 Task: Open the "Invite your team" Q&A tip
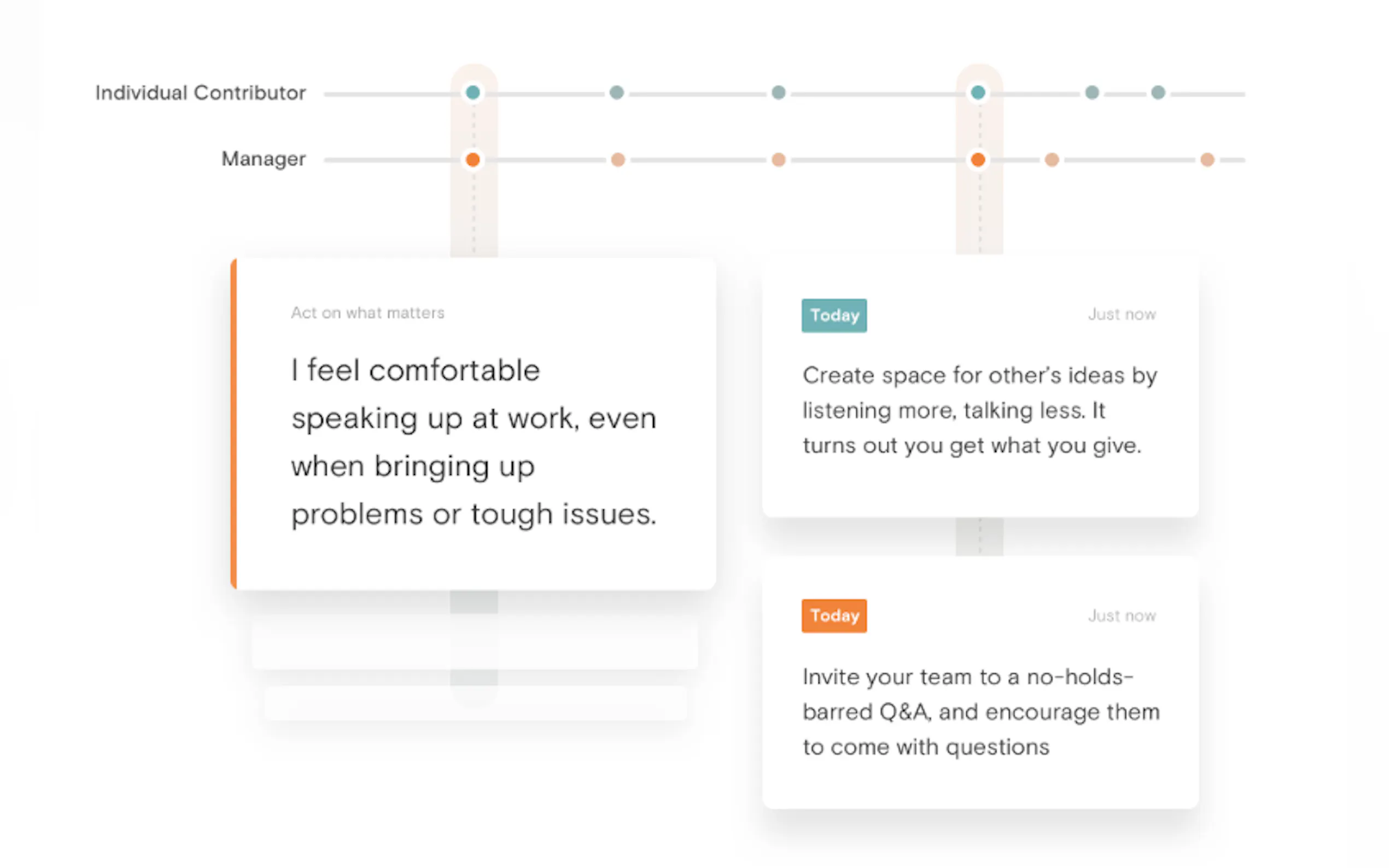click(x=980, y=712)
